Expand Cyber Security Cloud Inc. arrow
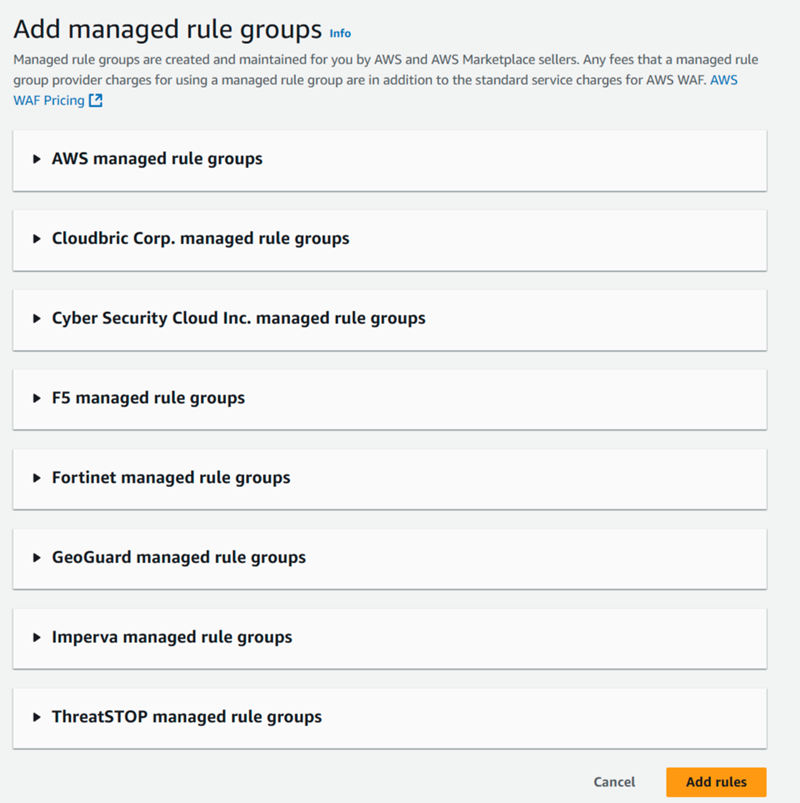The height and width of the screenshot is (803, 800). tap(36, 319)
